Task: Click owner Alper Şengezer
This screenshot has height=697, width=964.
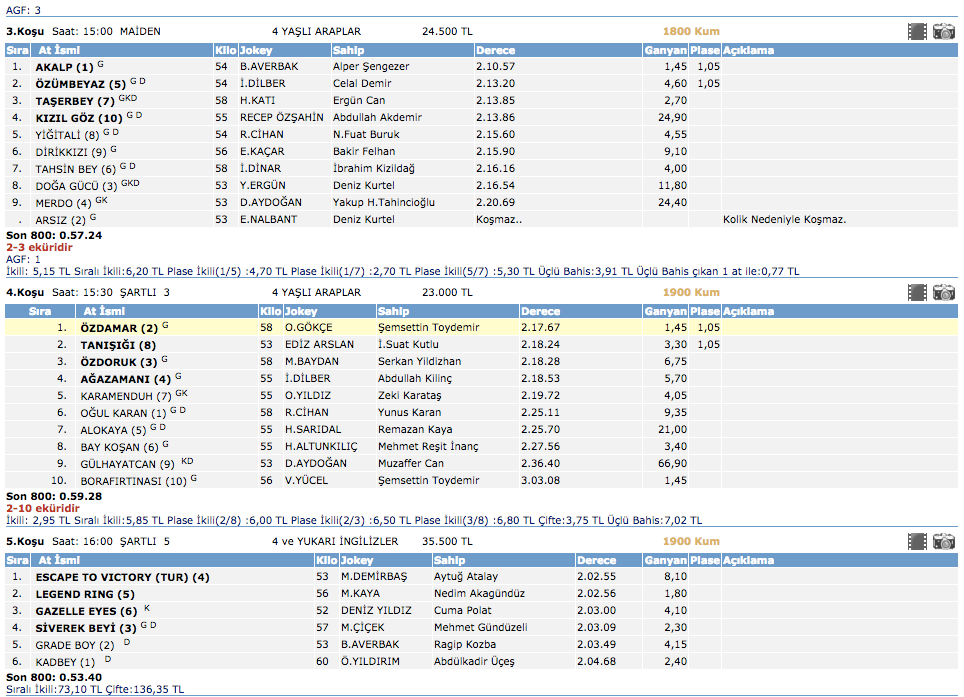Action: click(x=370, y=67)
